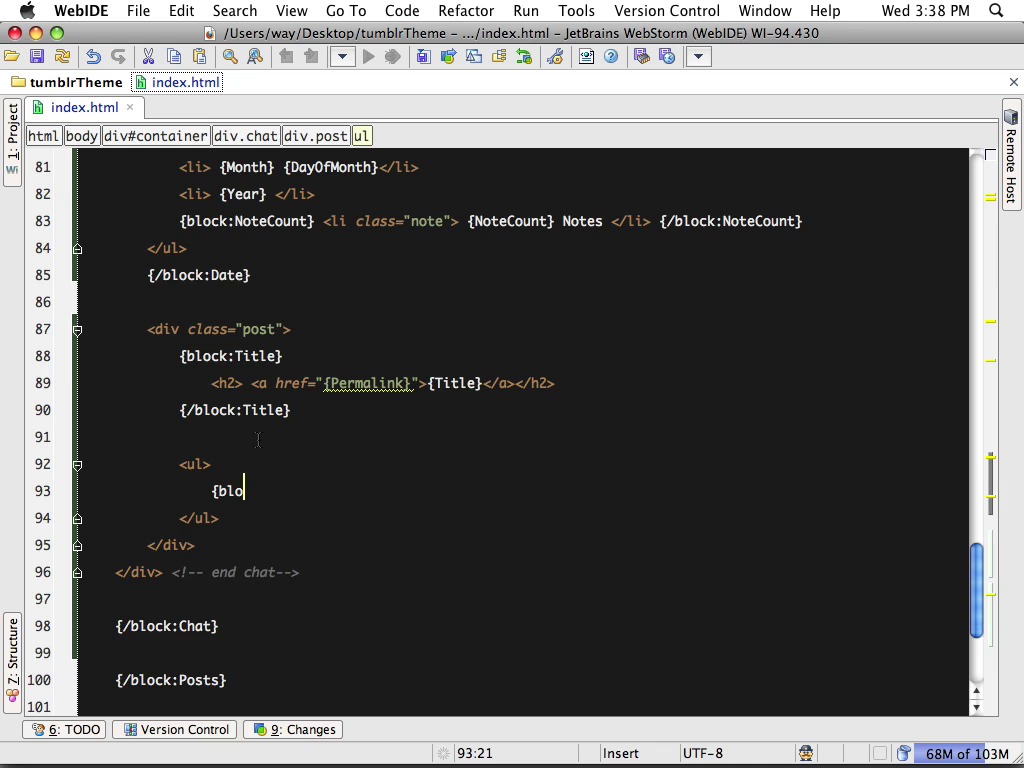Viewport: 1024px width, 768px height.
Task: Navigate back with the left arrow icon
Action: [286, 57]
